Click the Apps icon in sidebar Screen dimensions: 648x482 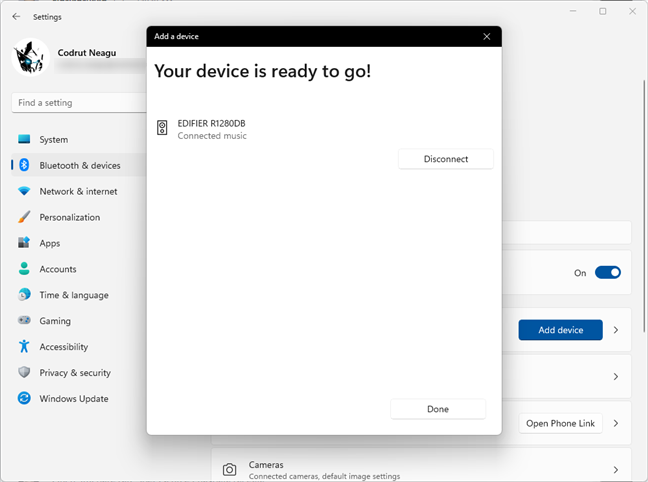tap(24, 243)
